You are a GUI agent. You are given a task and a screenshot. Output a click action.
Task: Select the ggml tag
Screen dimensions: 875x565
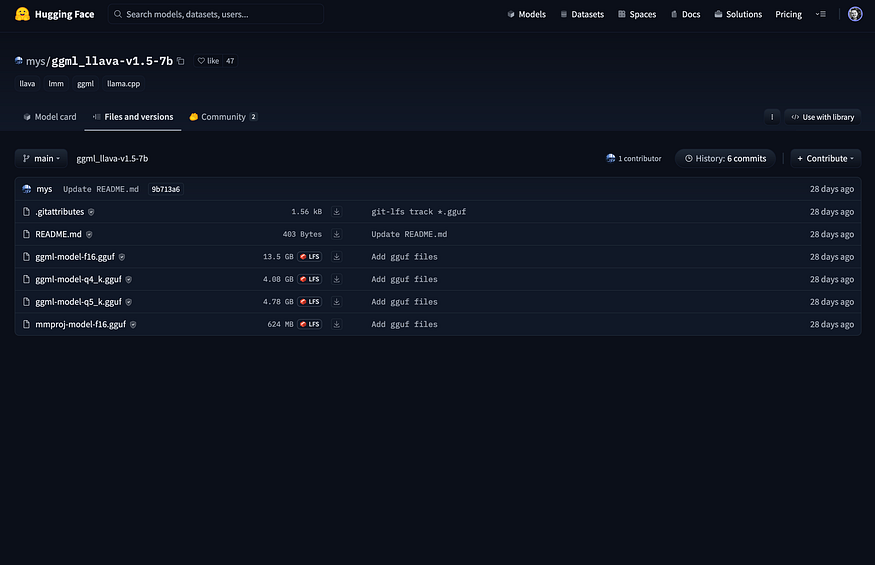[x=85, y=84]
